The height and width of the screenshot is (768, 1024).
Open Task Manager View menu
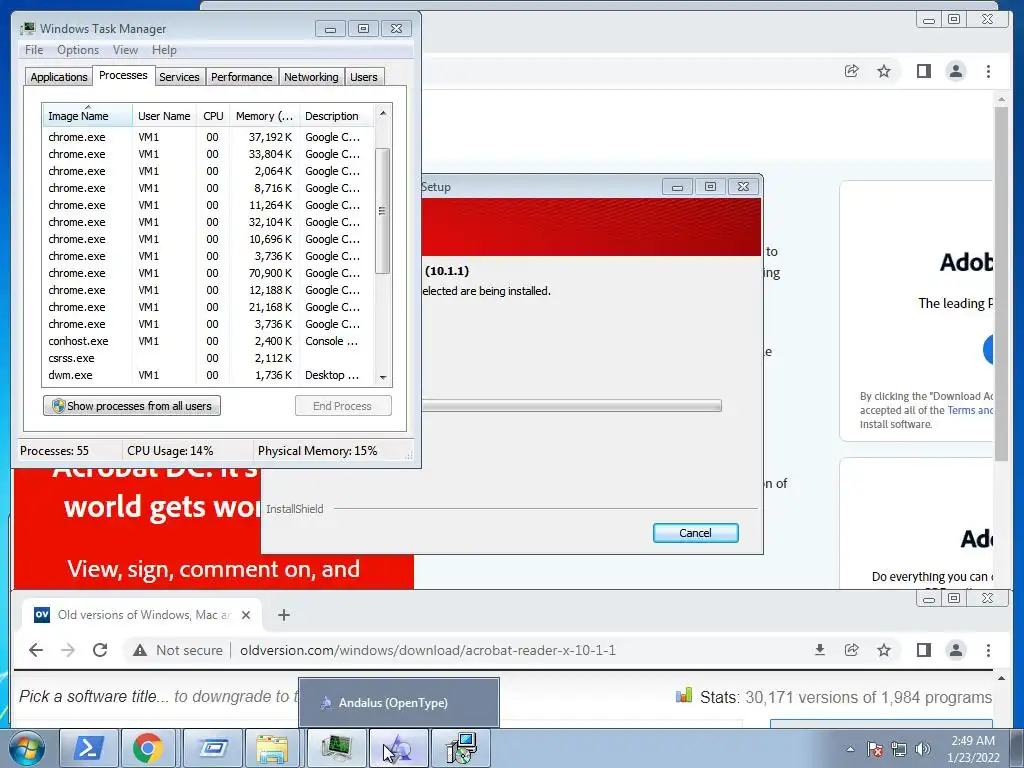pyautogui.click(x=125, y=50)
